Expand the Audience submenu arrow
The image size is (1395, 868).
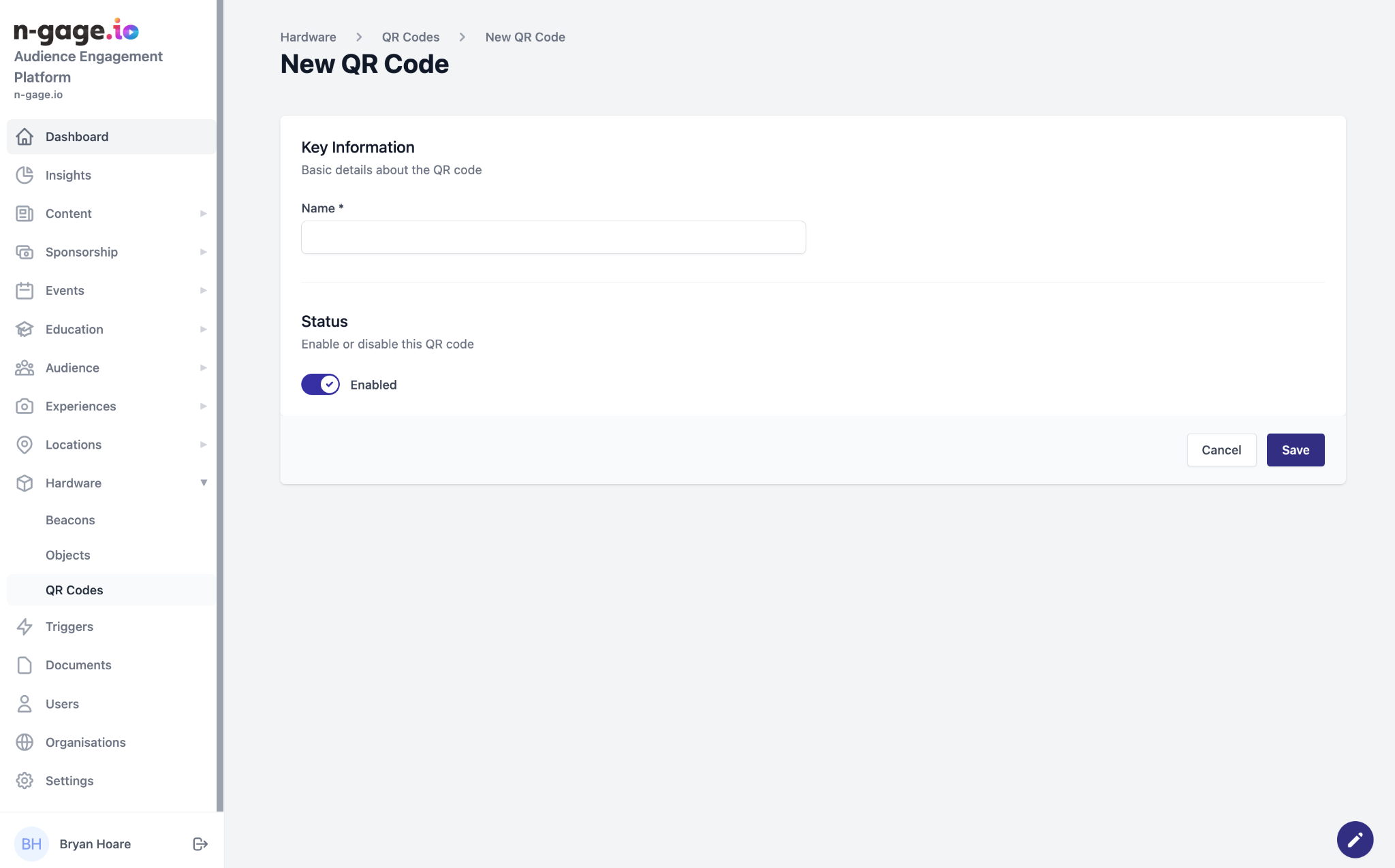[203, 368]
